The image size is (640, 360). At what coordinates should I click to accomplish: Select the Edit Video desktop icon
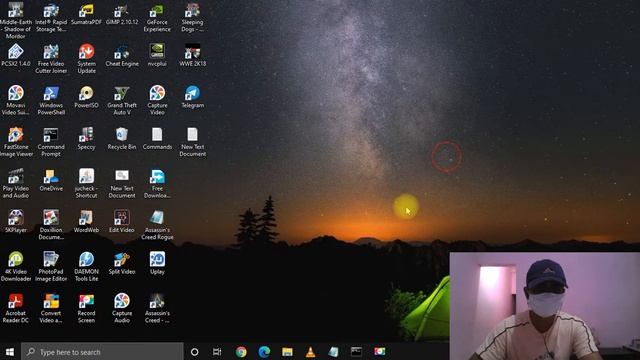(x=122, y=221)
